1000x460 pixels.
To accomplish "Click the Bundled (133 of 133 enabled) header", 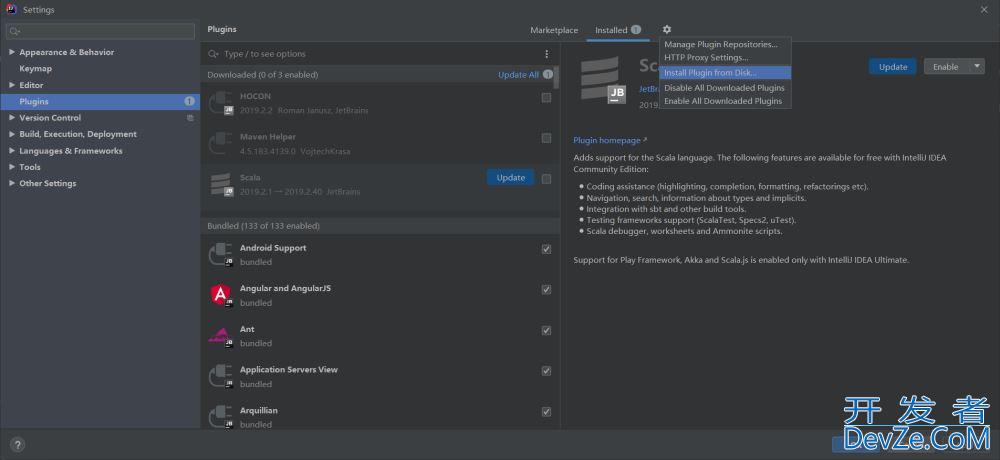I will [263, 226].
